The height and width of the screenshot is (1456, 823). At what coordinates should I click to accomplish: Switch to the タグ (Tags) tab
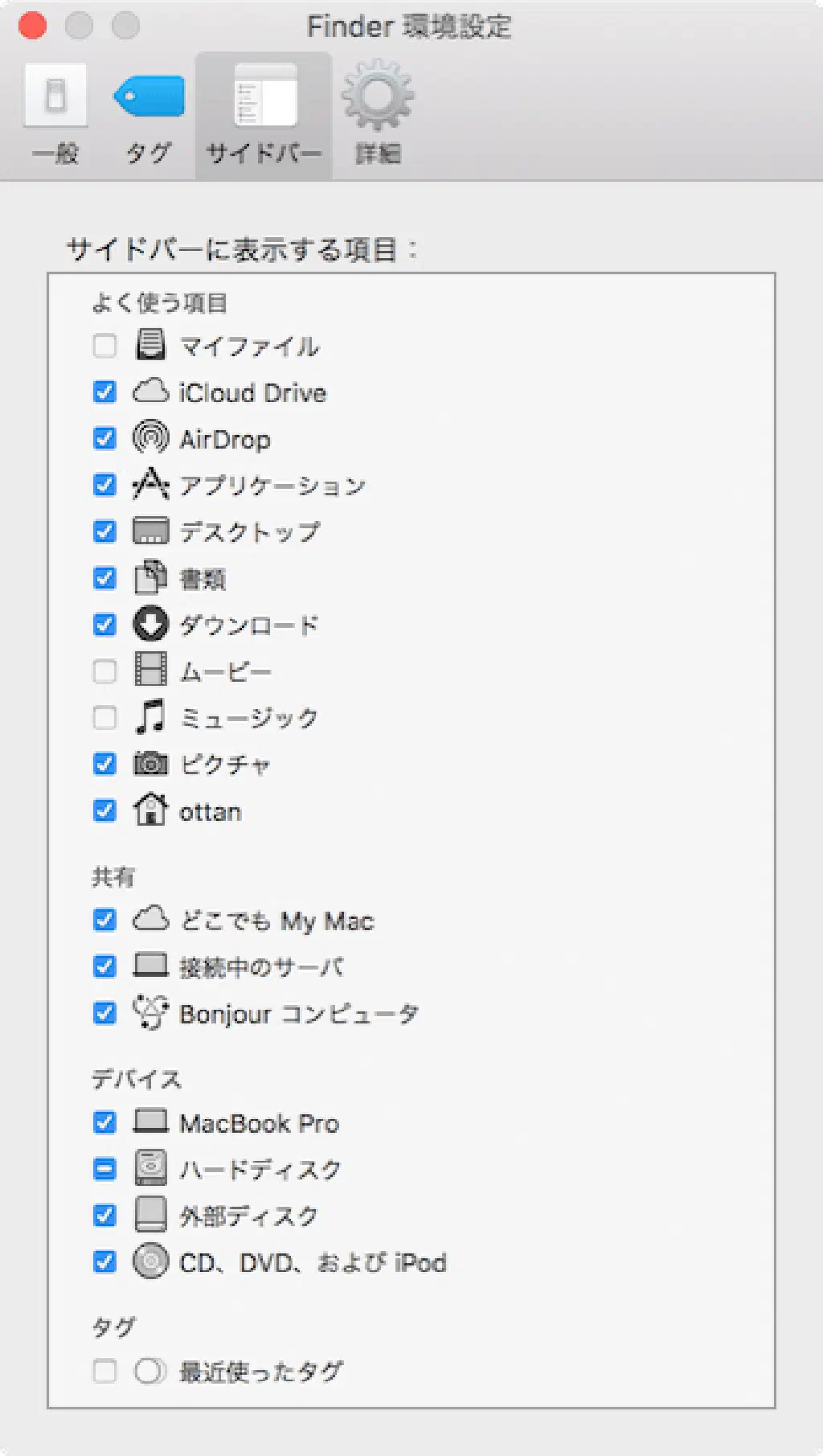click(x=149, y=114)
